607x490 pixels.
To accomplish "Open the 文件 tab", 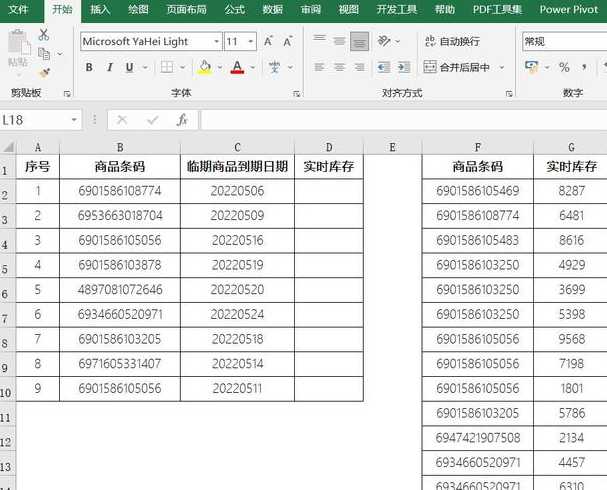I will (x=18, y=9).
